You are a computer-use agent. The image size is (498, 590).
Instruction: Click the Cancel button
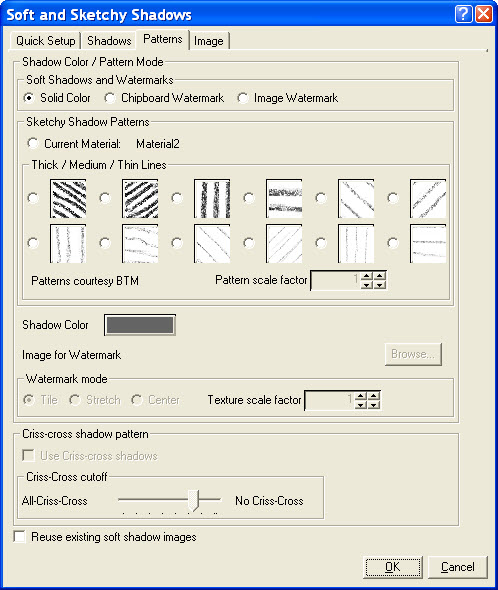pos(458,567)
